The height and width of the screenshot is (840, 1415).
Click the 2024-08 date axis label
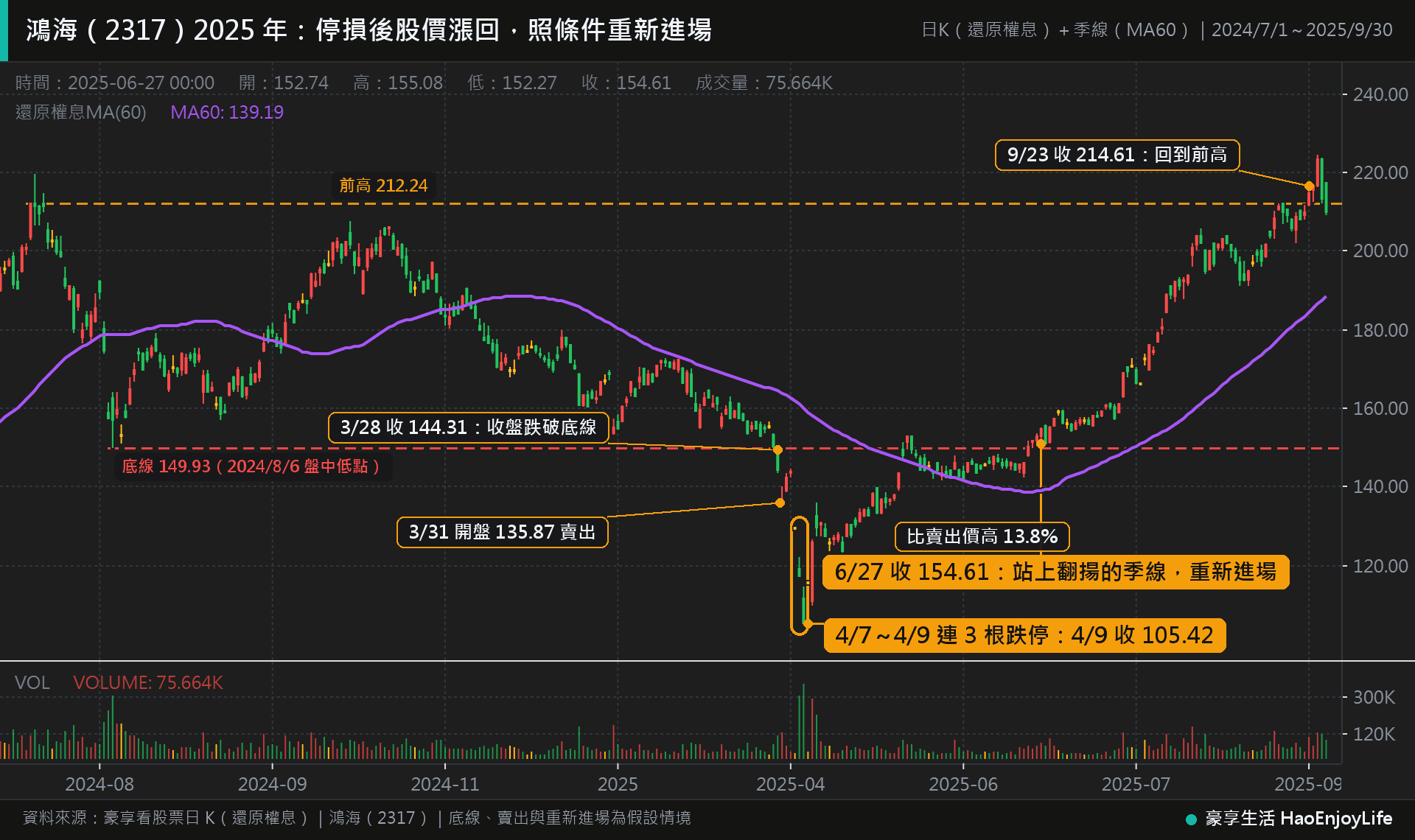(x=99, y=784)
